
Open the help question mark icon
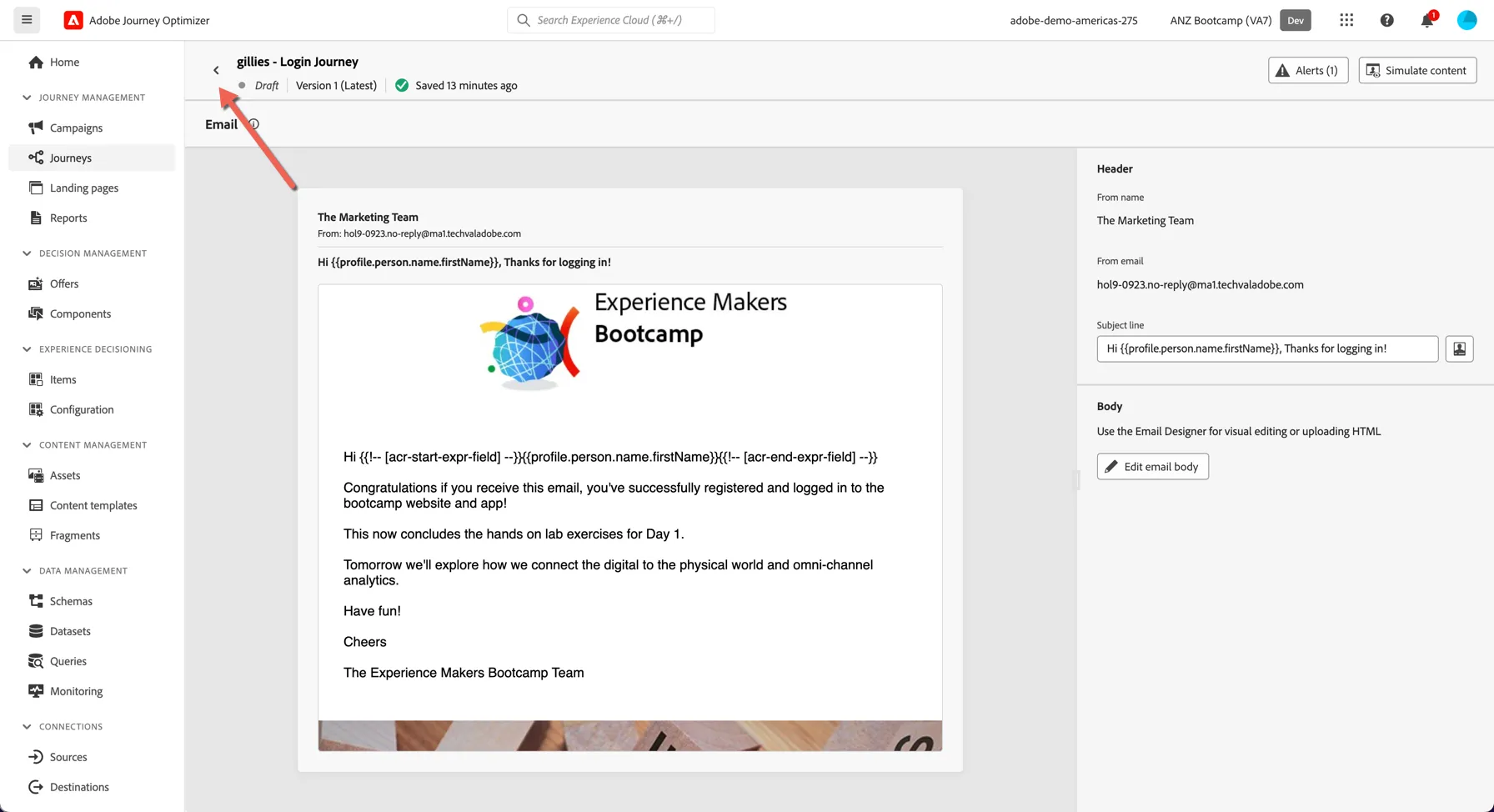click(x=1386, y=20)
